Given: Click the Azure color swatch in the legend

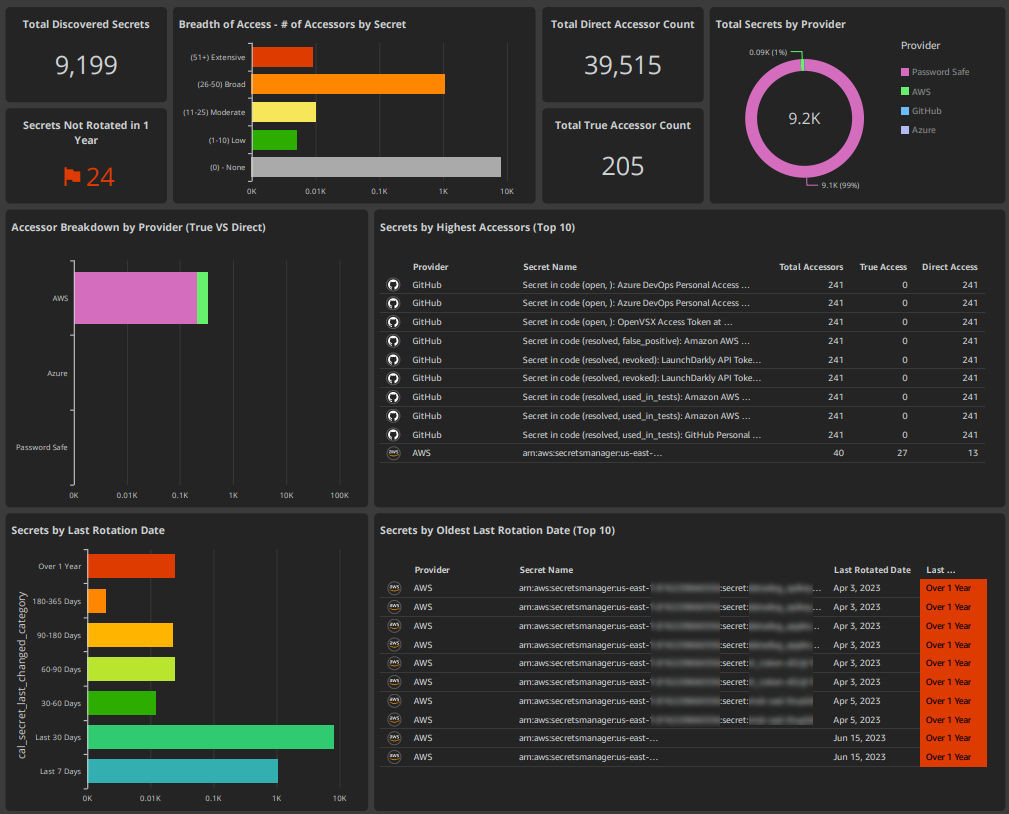Looking at the screenshot, I should pos(905,130).
